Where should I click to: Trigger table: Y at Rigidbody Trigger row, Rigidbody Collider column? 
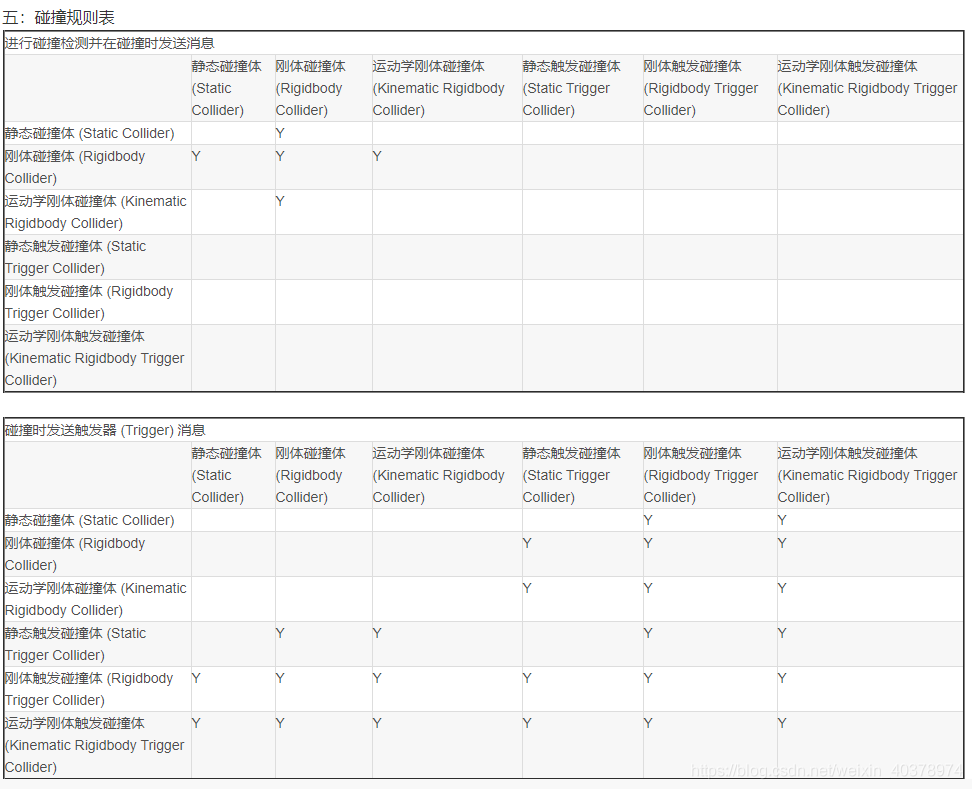280,678
